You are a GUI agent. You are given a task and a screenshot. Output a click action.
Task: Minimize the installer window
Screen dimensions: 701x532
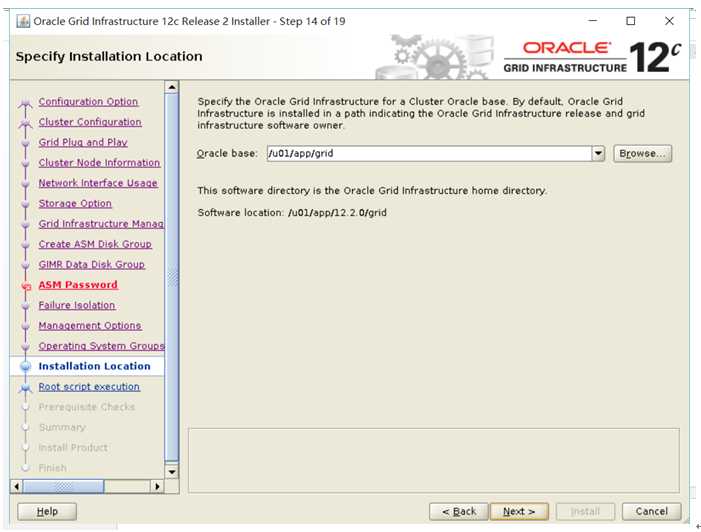pyautogui.click(x=593, y=21)
